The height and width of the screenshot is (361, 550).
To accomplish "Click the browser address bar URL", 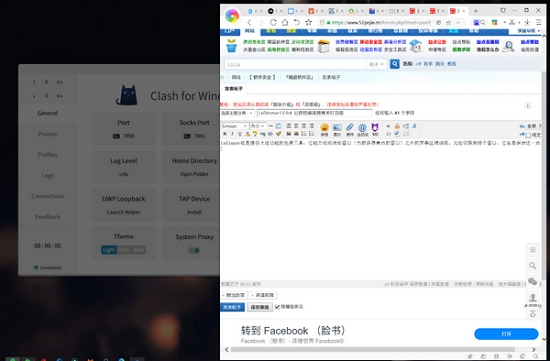I will coord(381,22).
